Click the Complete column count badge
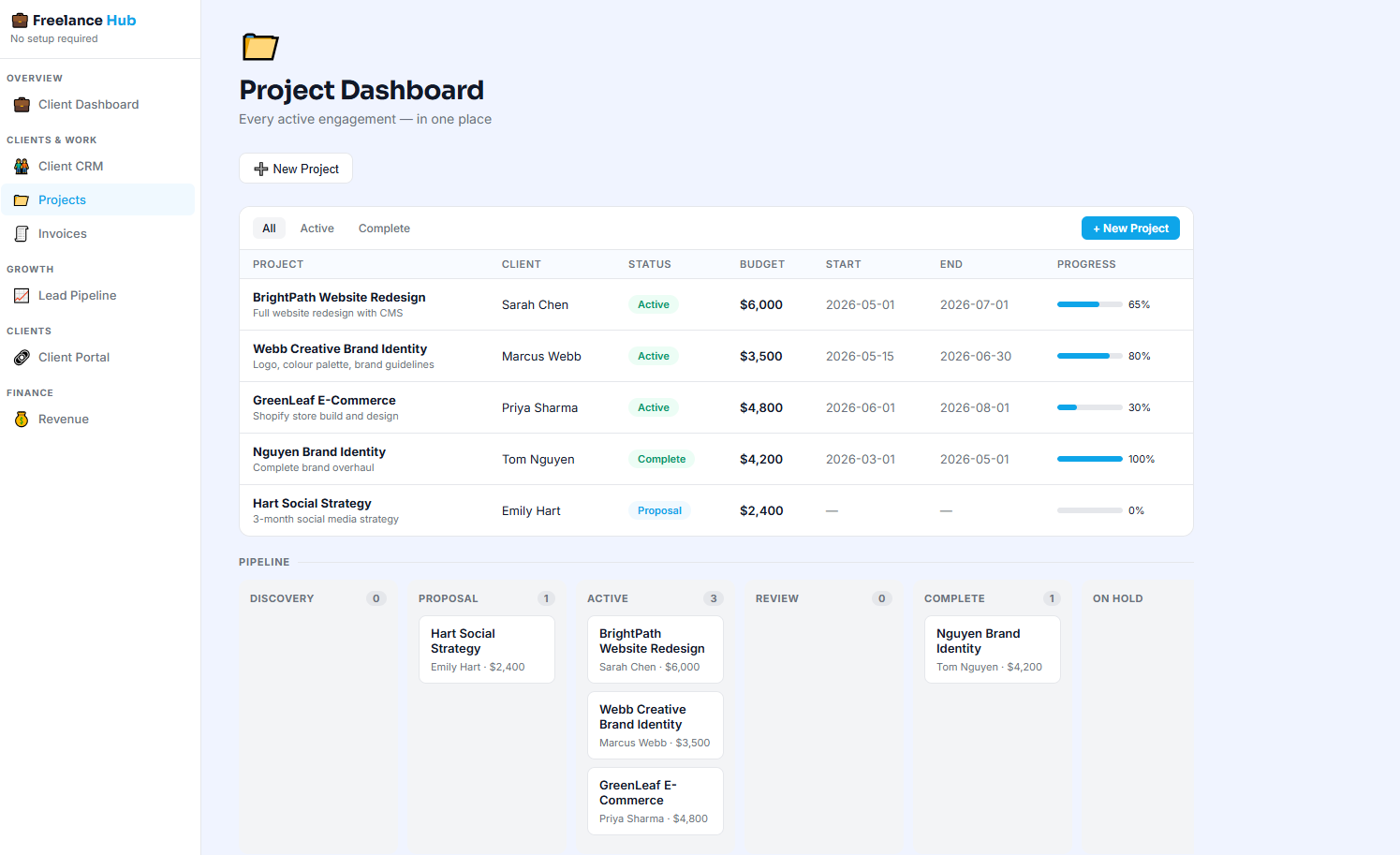The image size is (1400, 855). point(1053,598)
